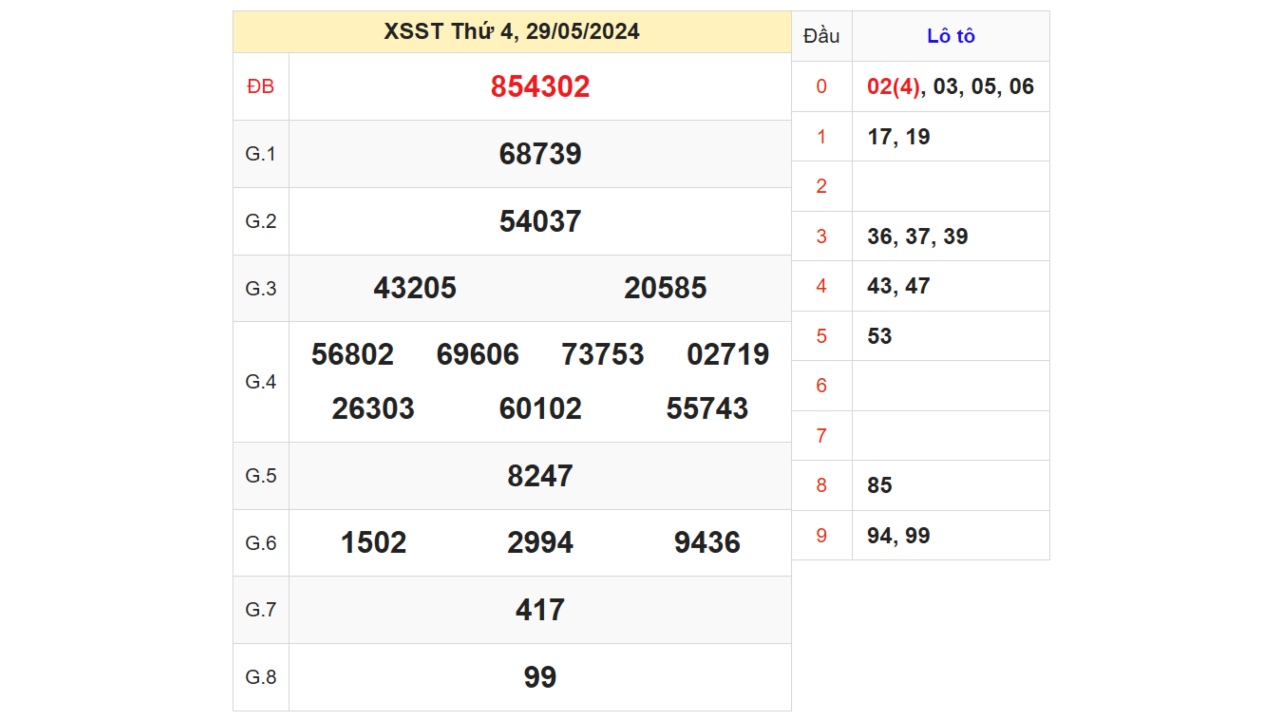Select loto entry 85
This screenshot has width=1280, height=720.
[880, 486]
